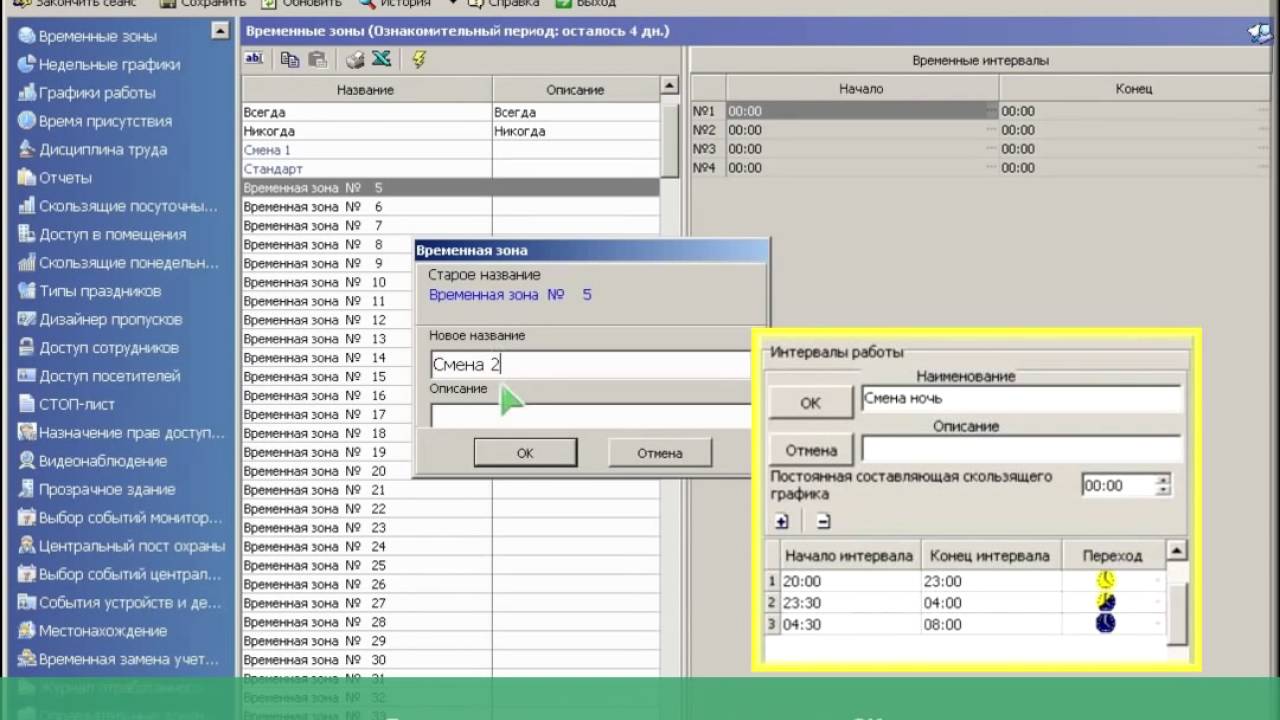Image resolution: width=1280 pixels, height=720 pixels.
Task: Select Дисциплина труда in sidebar
Action: tap(103, 149)
